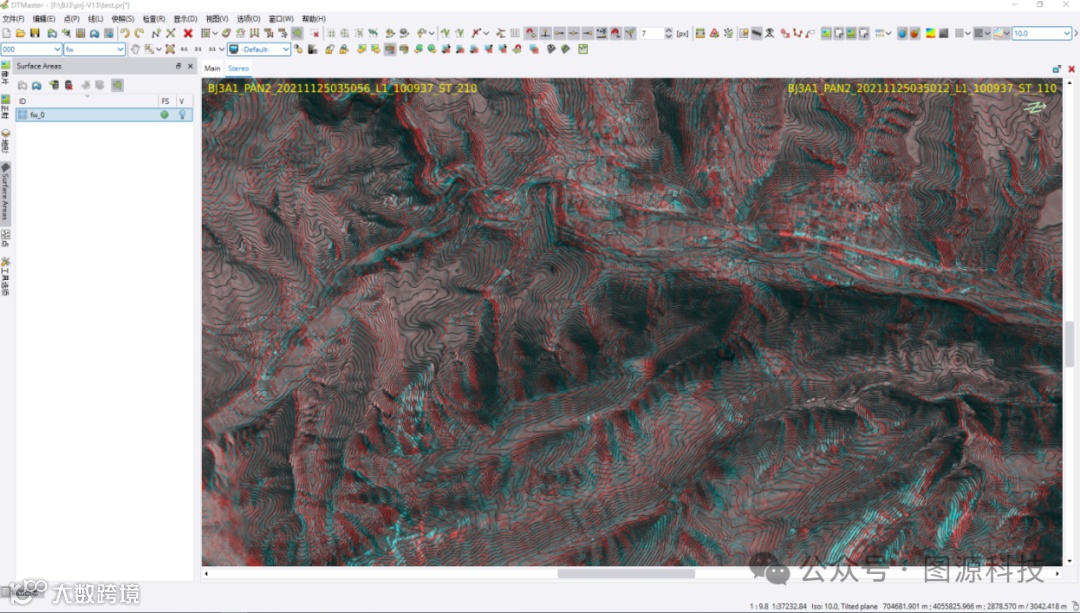The height and width of the screenshot is (613, 1080).
Task: Undock the stereo view window
Action: (x=1057, y=69)
